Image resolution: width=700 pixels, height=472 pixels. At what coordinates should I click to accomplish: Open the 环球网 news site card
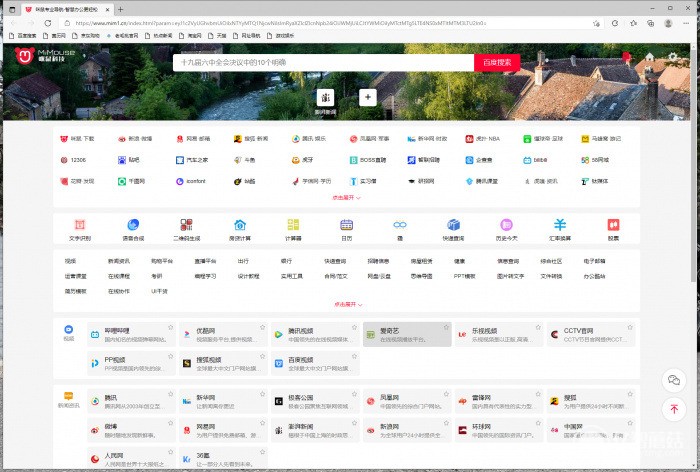(x=499, y=430)
